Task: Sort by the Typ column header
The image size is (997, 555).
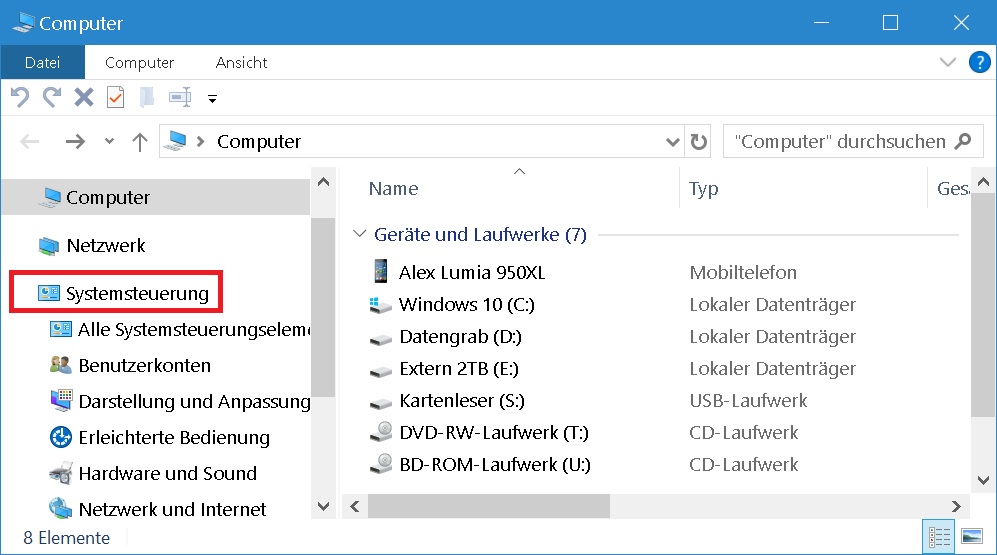Action: [x=704, y=188]
